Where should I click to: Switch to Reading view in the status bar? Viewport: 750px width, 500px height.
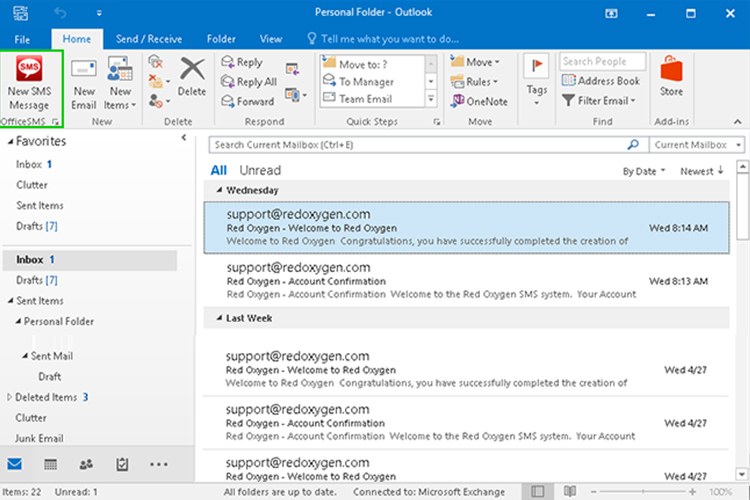pos(570,491)
